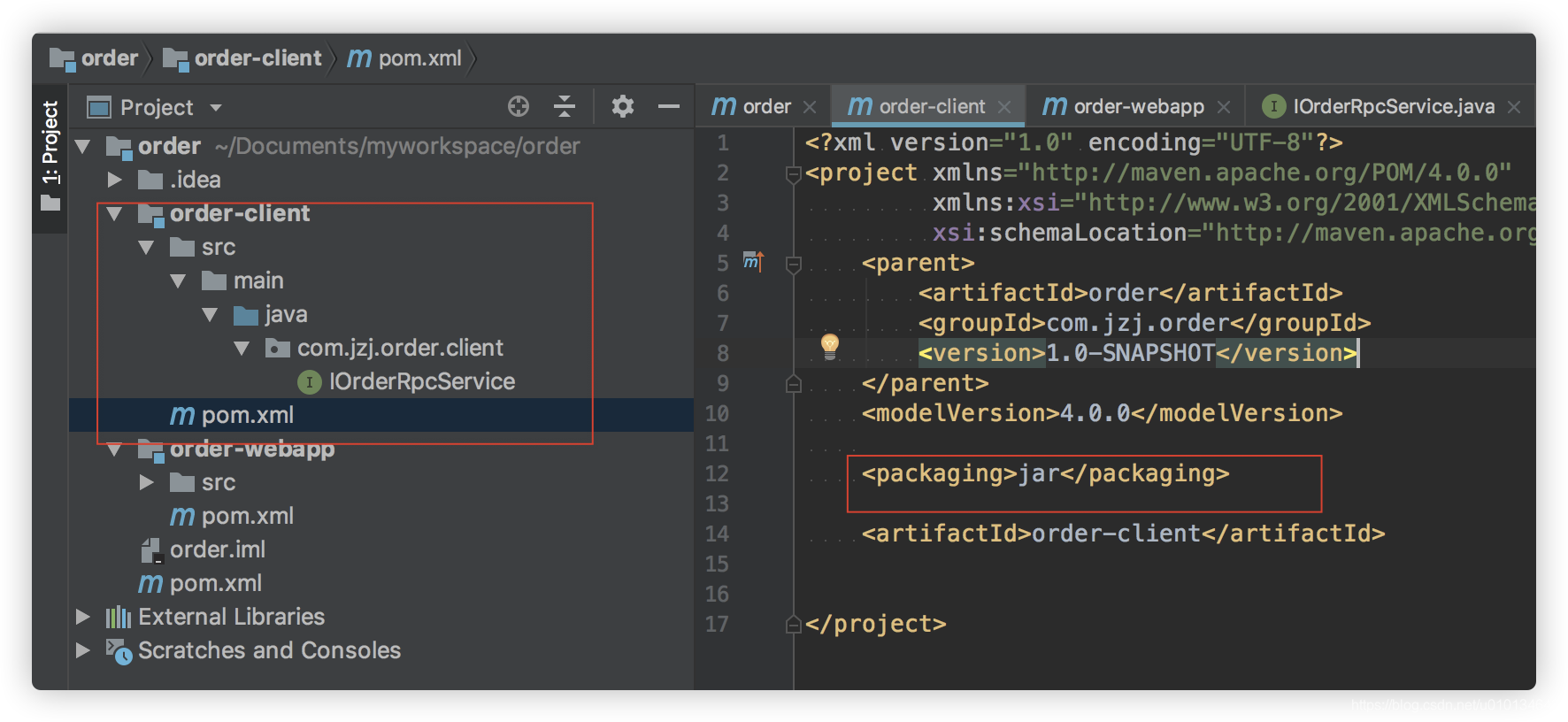Click the locate/scroll from source target icon
This screenshot has height=722, width=1568.
point(519,107)
